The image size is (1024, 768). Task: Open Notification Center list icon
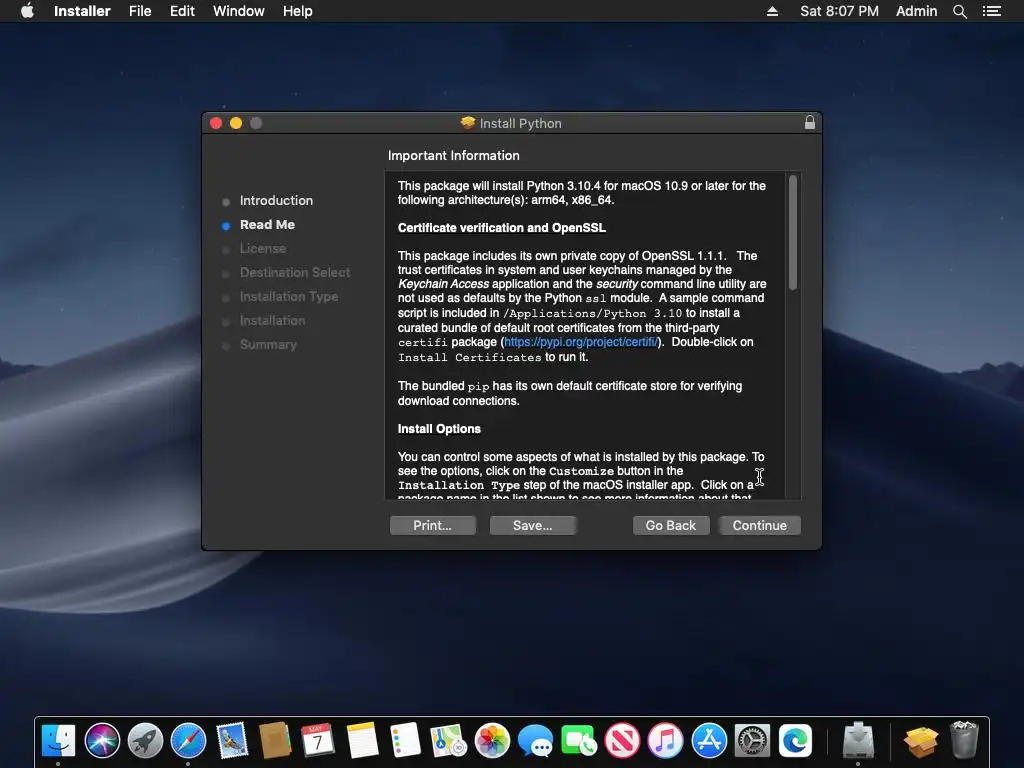[x=992, y=11]
